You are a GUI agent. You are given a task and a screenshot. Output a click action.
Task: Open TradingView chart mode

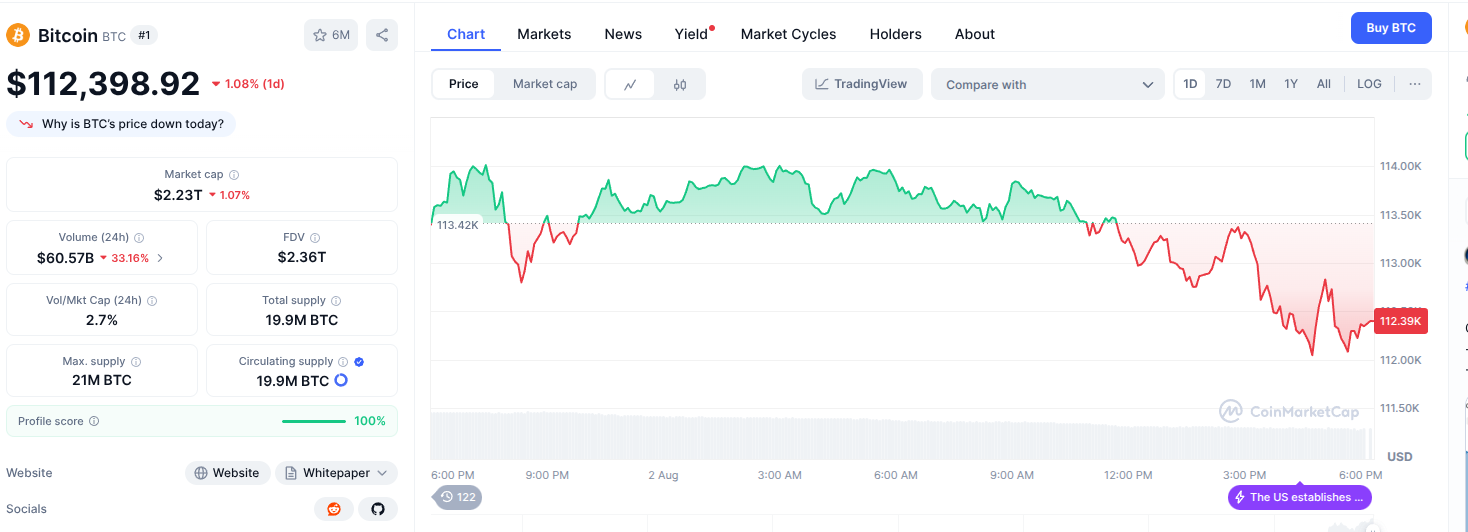pyautogui.click(x=861, y=84)
